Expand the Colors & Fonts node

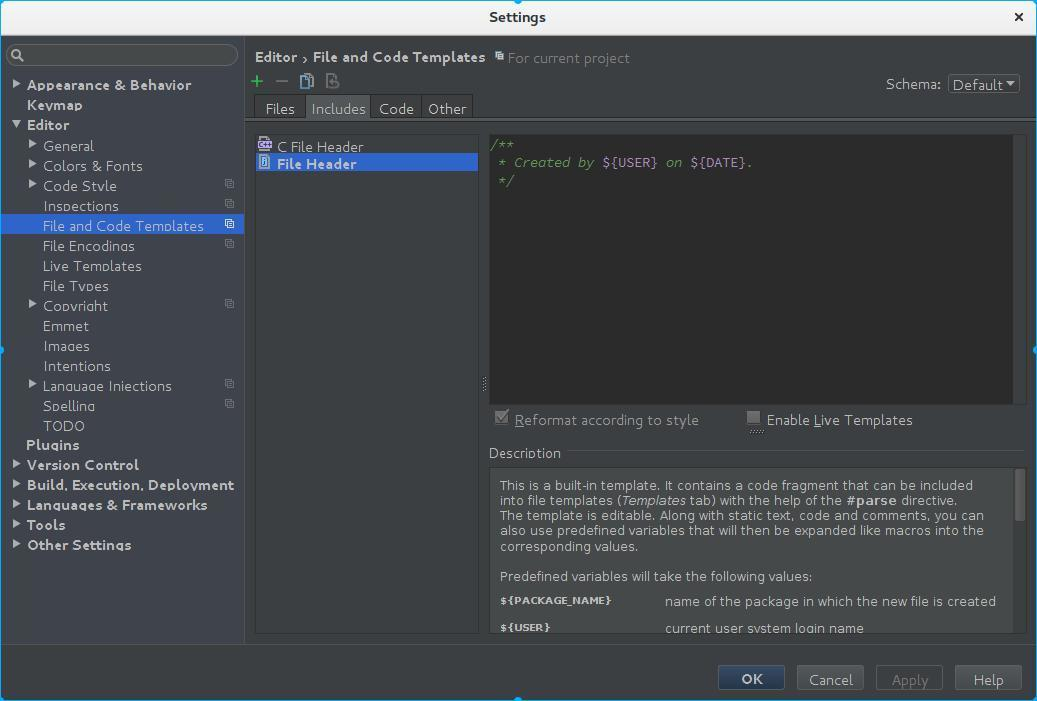pos(32,164)
